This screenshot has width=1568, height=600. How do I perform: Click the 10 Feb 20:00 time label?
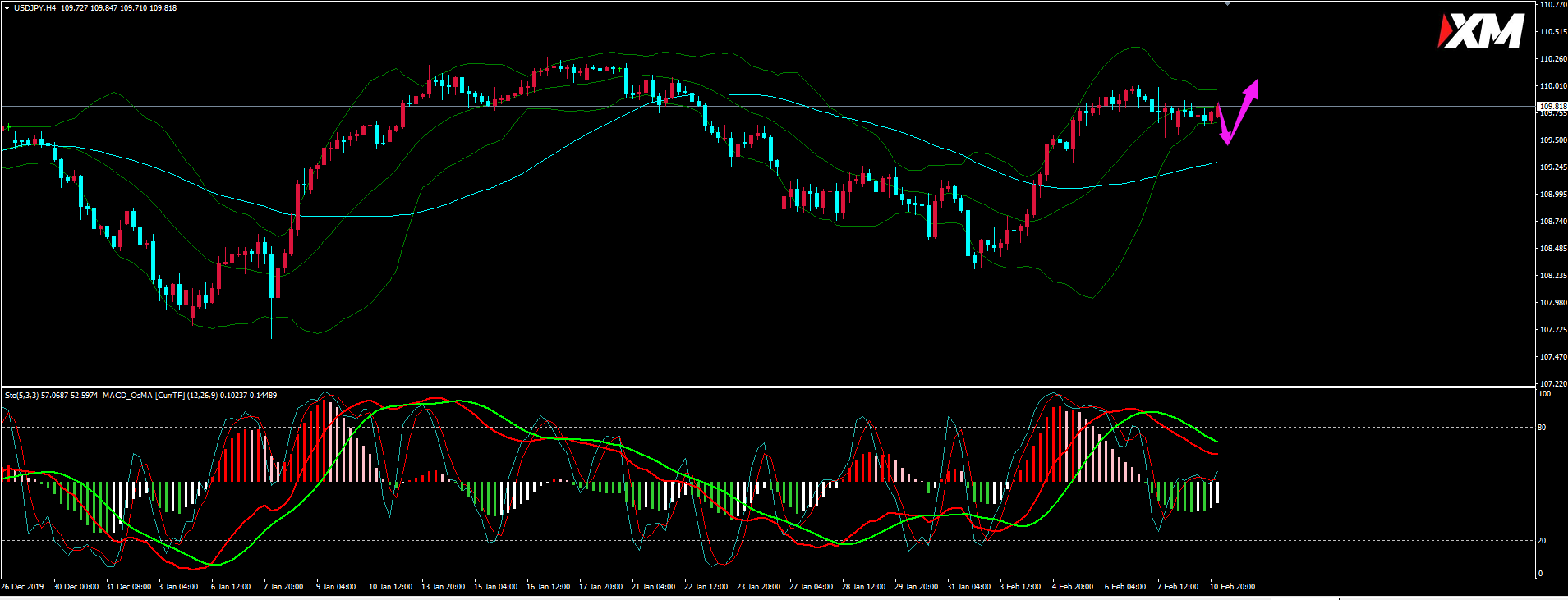(1232, 587)
